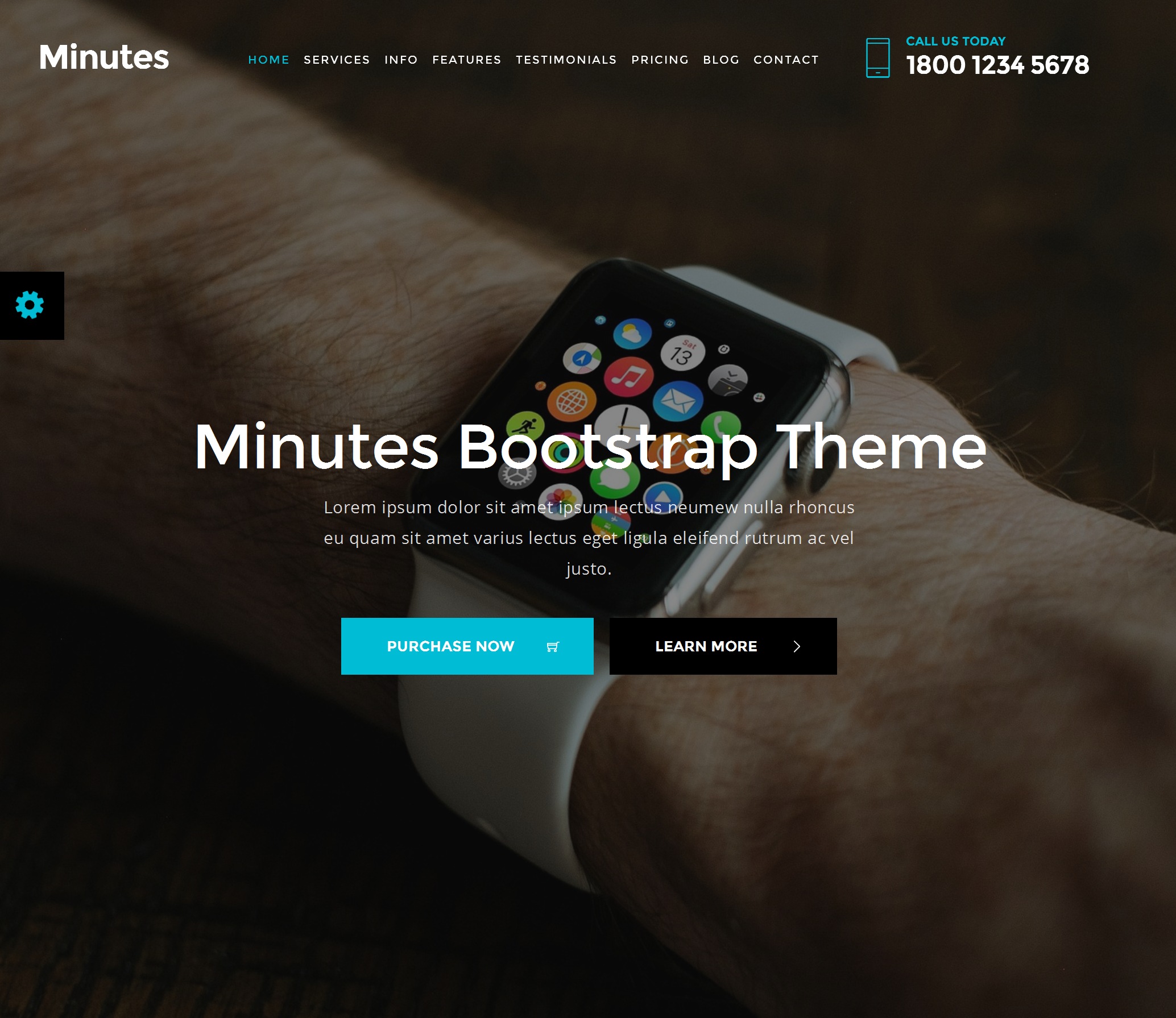
Task: Enable the FEATURES menu highlight toggle
Action: pos(467,59)
